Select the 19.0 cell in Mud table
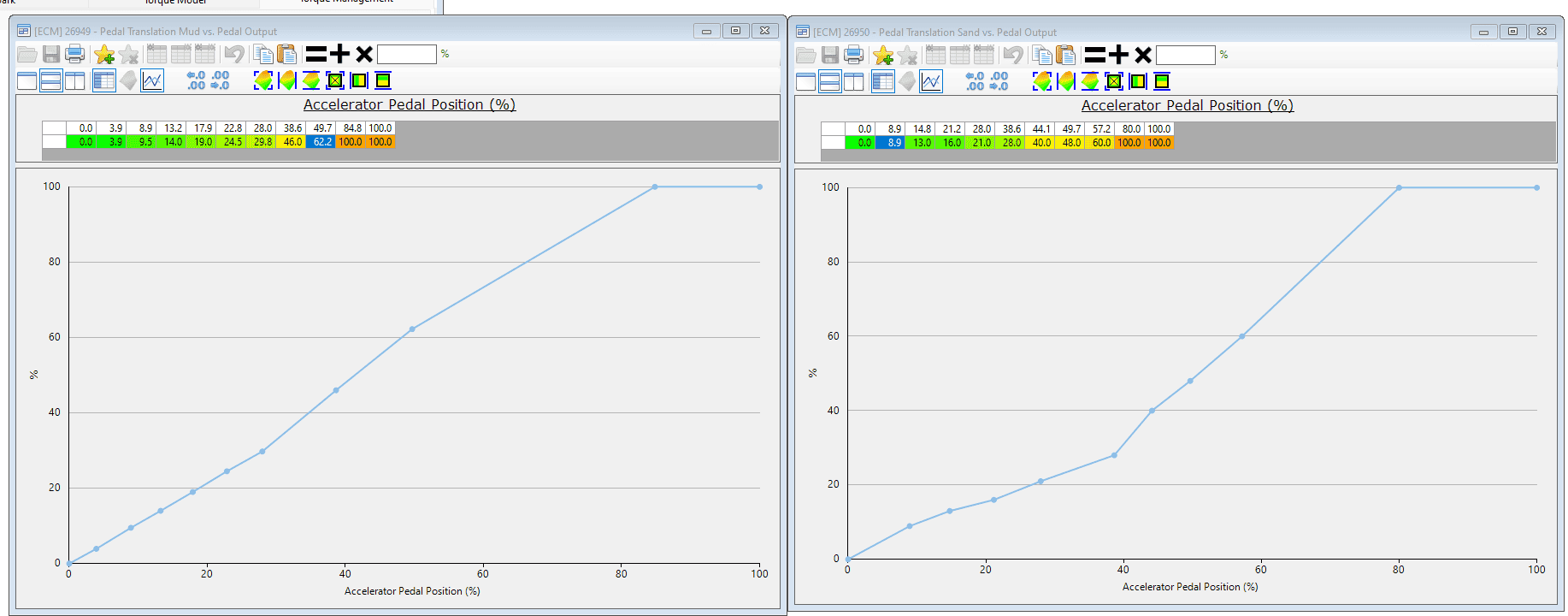Image resolution: width=1568 pixels, height=616 pixels. click(x=201, y=142)
